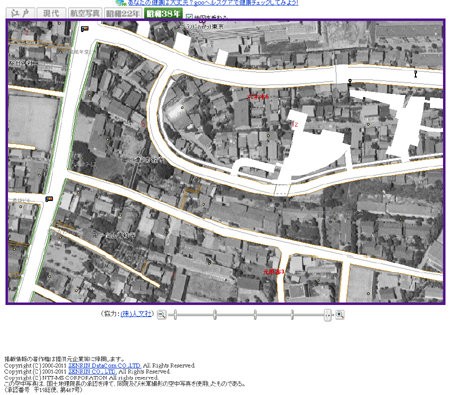Click the traffic signal icon at top-left intersection
The image size is (450, 395).
click(85, 29)
